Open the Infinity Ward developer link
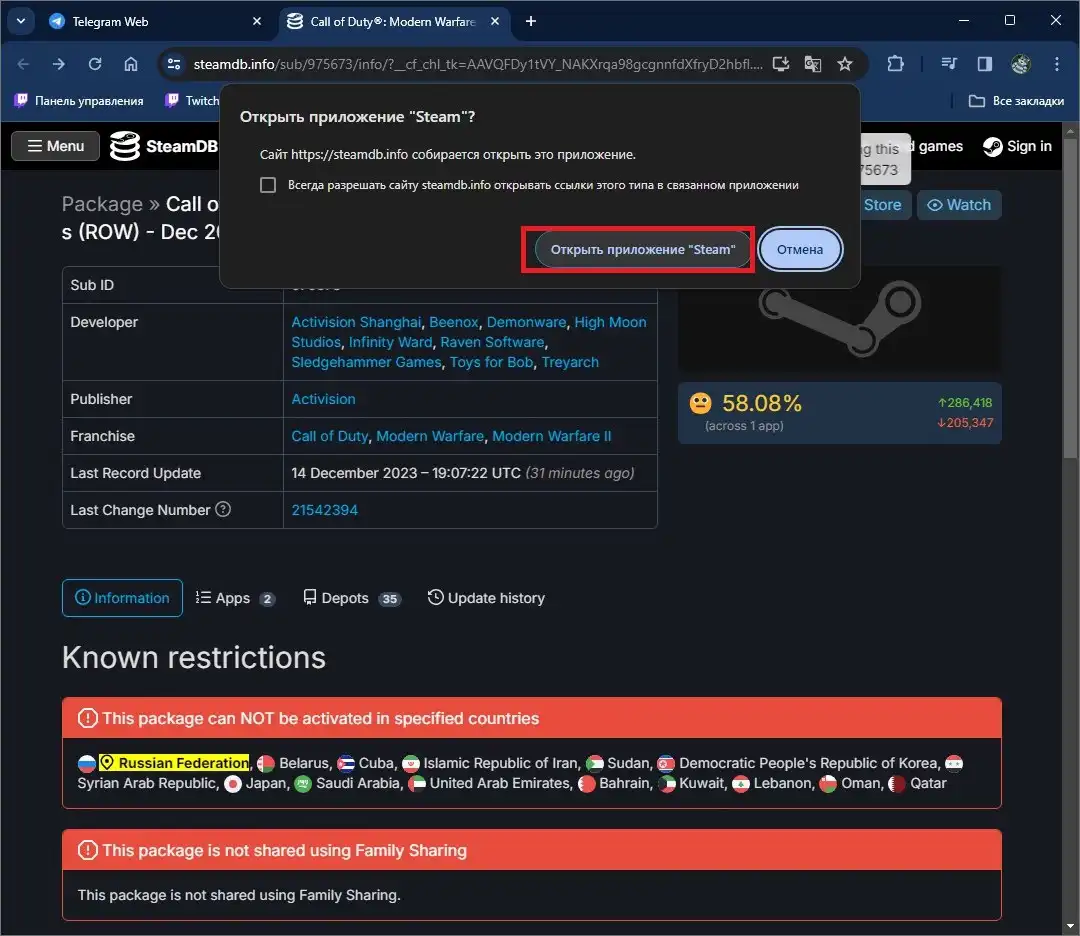 coord(390,342)
